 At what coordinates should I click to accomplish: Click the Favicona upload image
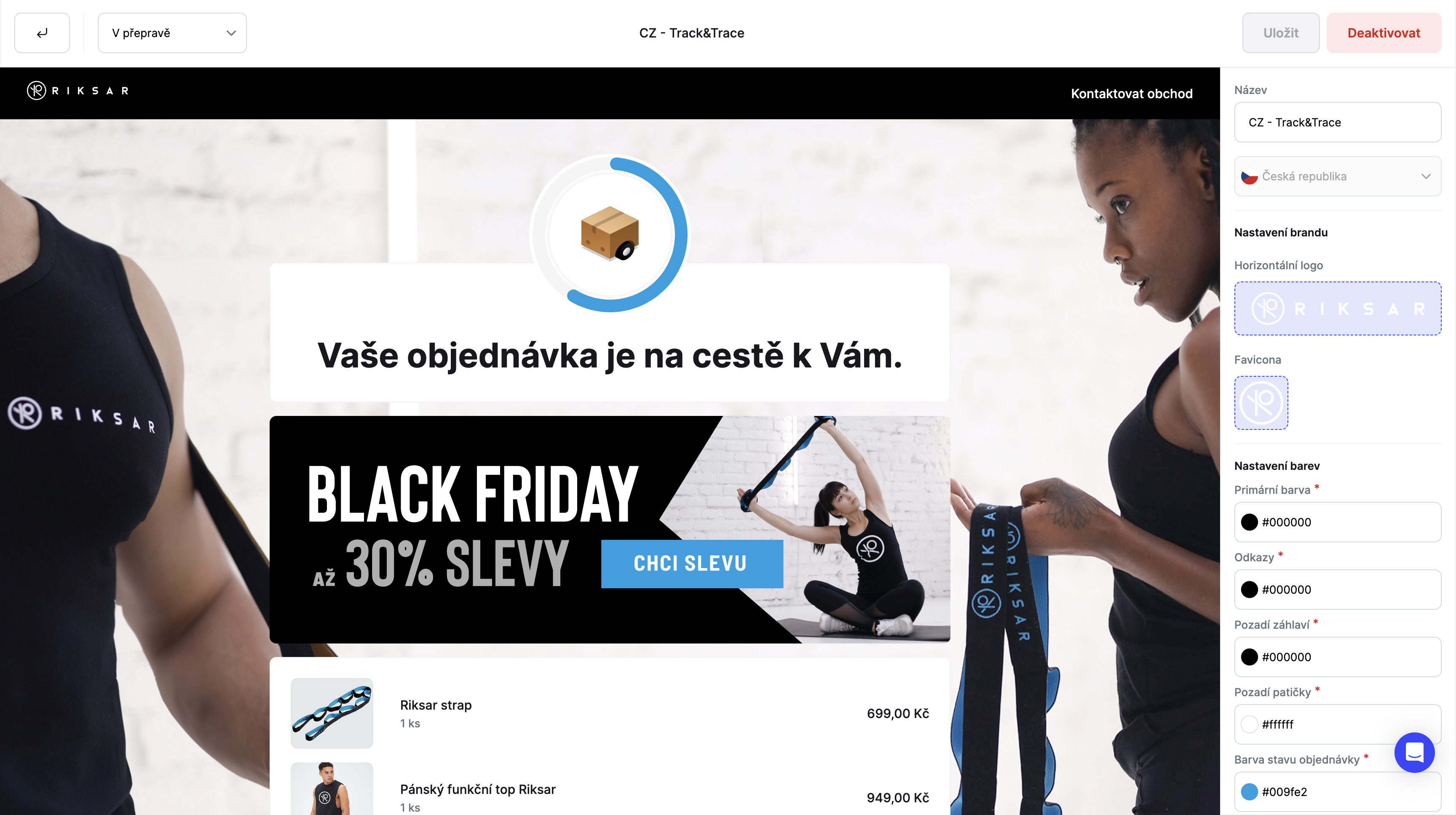[1261, 402]
